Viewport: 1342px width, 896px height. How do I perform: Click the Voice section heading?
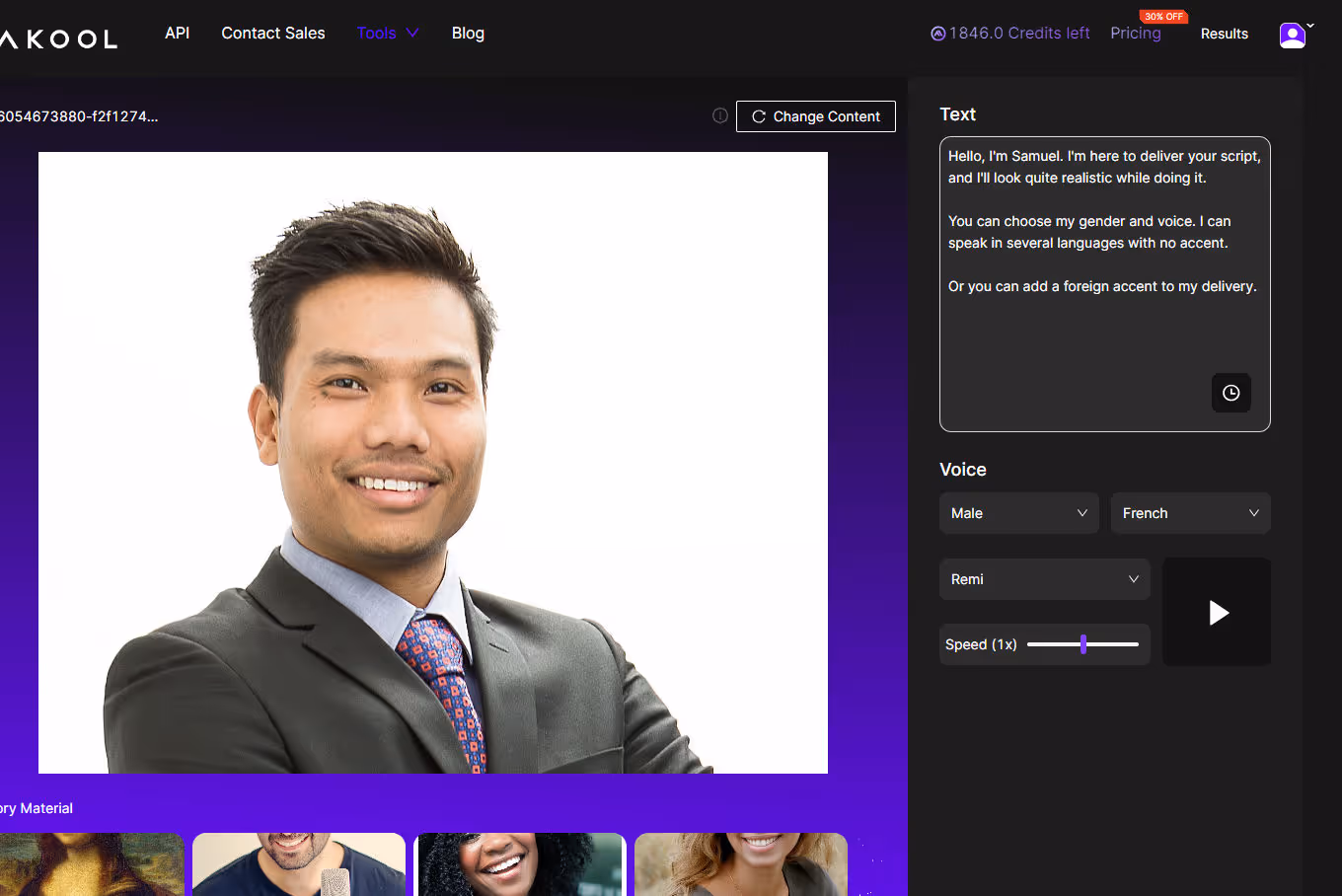click(963, 470)
